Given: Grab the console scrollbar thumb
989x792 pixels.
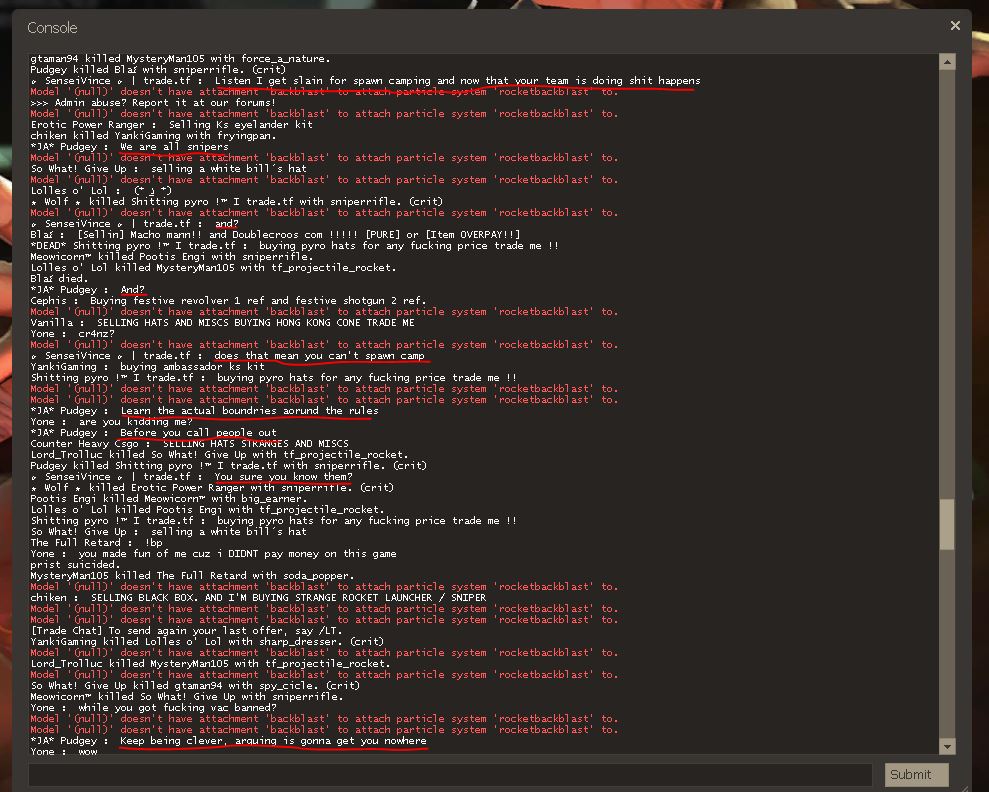Looking at the screenshot, I should pos(947,523).
